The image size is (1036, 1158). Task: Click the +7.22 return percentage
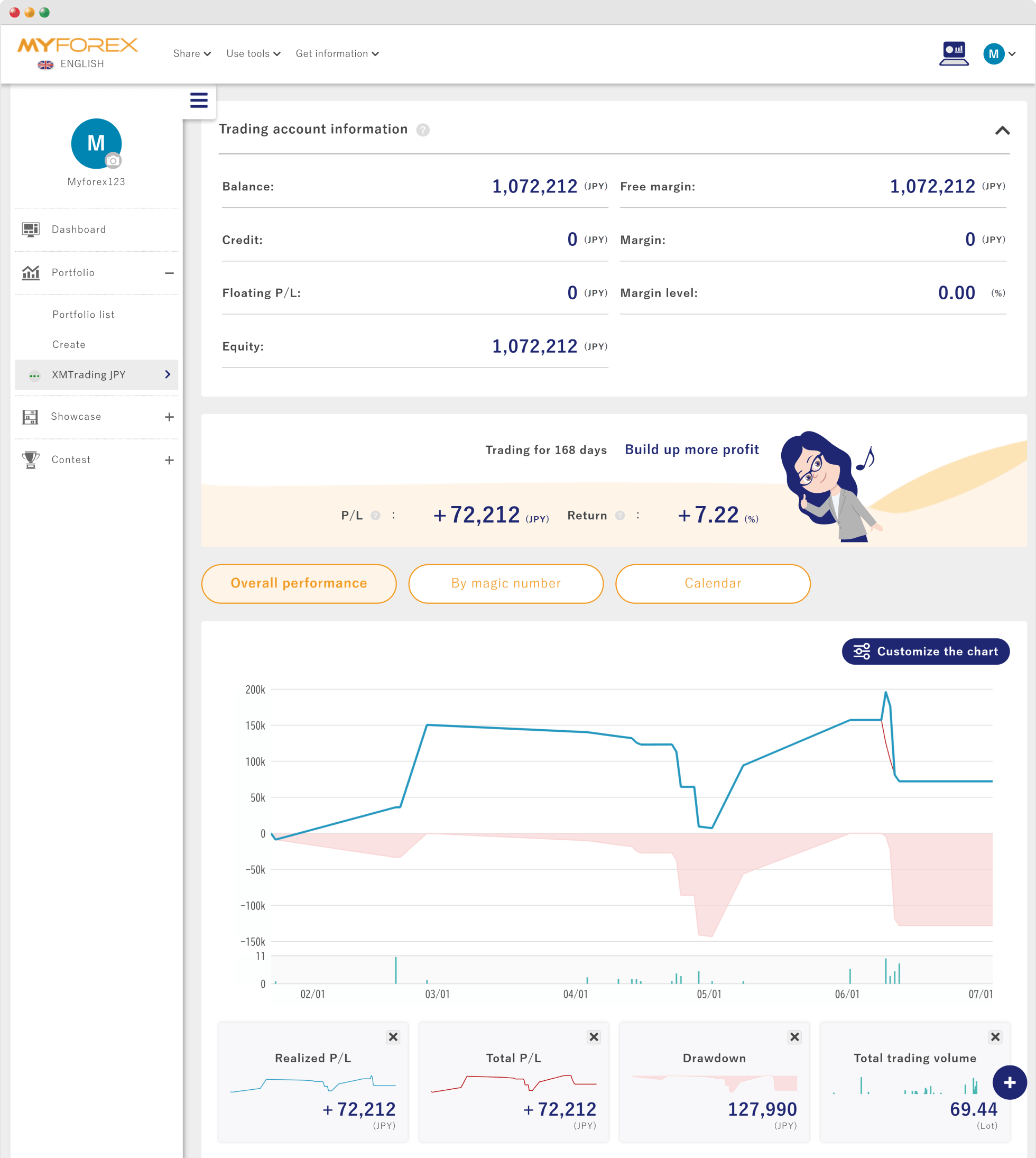pyautogui.click(x=708, y=515)
